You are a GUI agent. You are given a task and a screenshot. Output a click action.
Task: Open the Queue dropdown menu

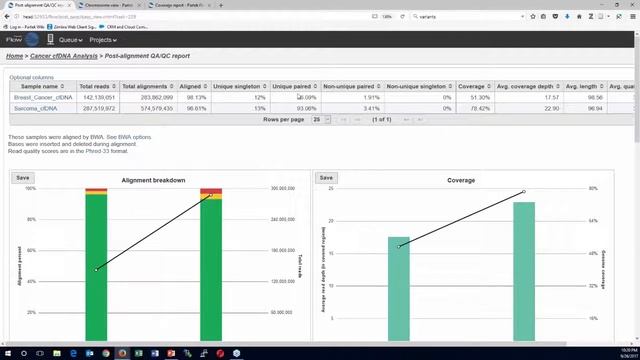(x=71, y=40)
